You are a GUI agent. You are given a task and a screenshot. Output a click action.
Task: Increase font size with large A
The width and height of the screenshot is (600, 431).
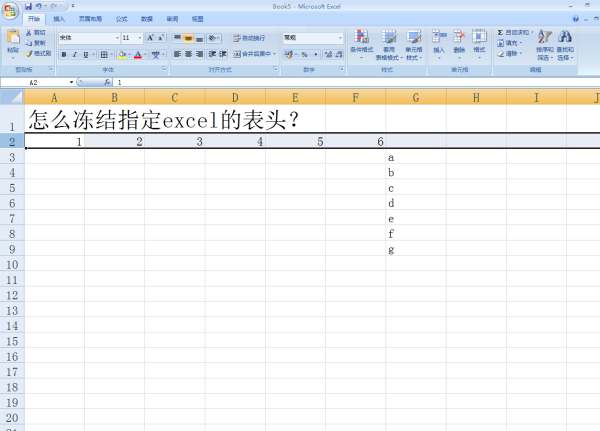(x=150, y=38)
